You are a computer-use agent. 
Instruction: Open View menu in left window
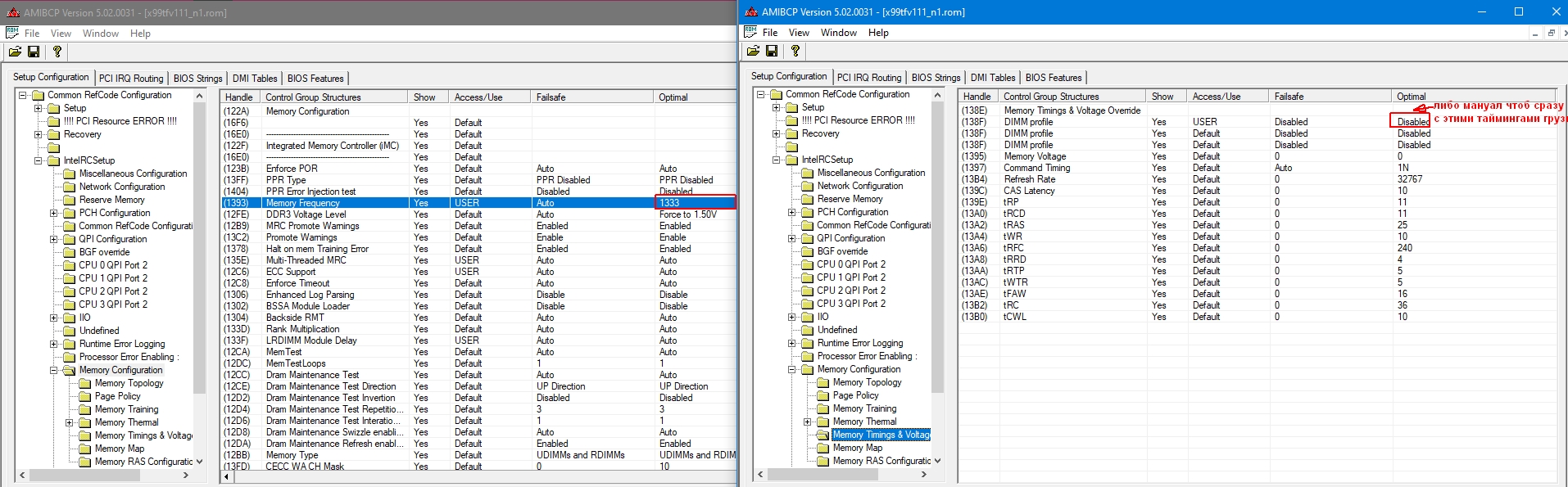click(61, 34)
